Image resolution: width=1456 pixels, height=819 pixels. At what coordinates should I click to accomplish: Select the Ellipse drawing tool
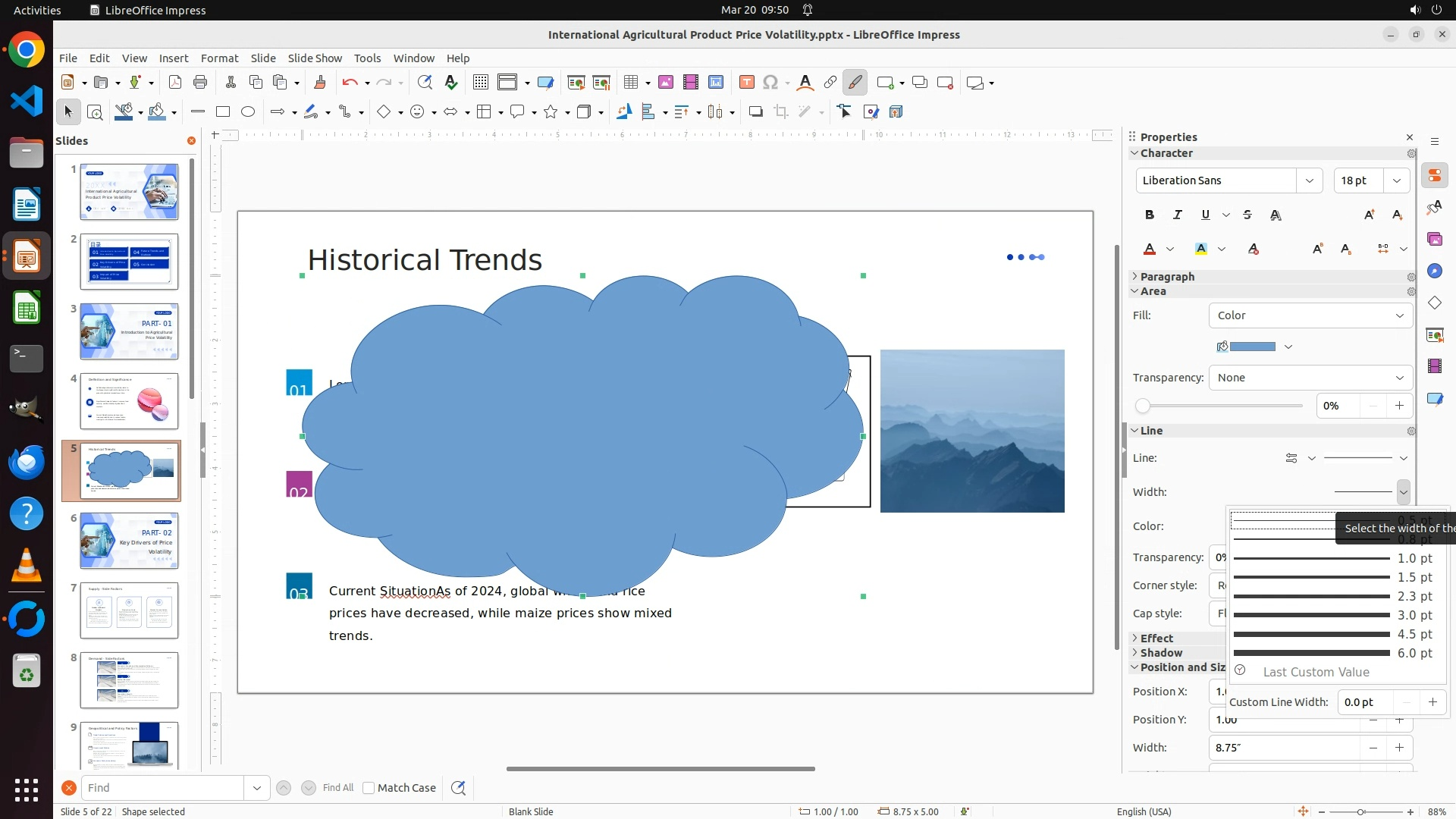[248, 112]
